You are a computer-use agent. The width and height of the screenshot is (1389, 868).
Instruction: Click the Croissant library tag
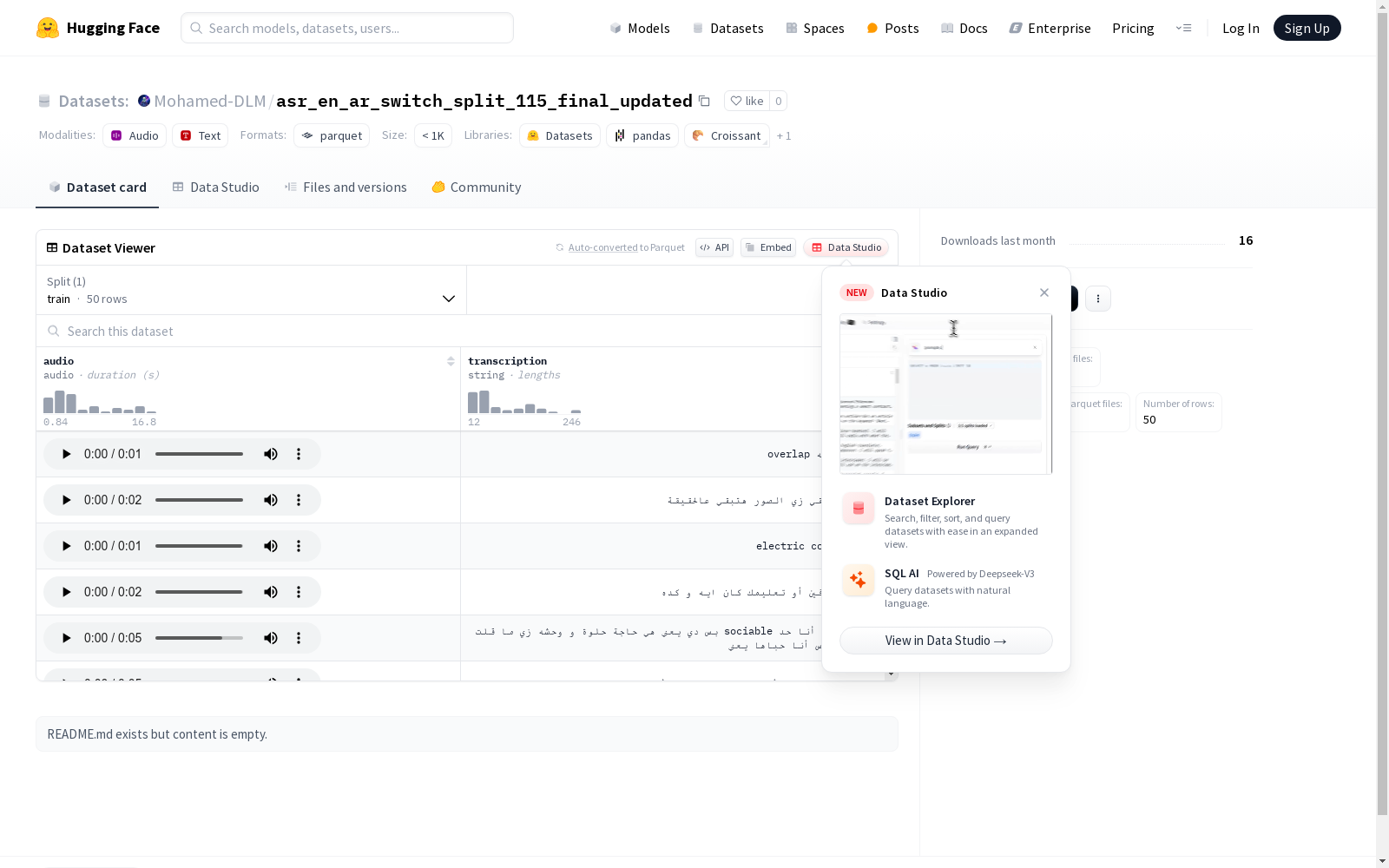click(x=727, y=135)
